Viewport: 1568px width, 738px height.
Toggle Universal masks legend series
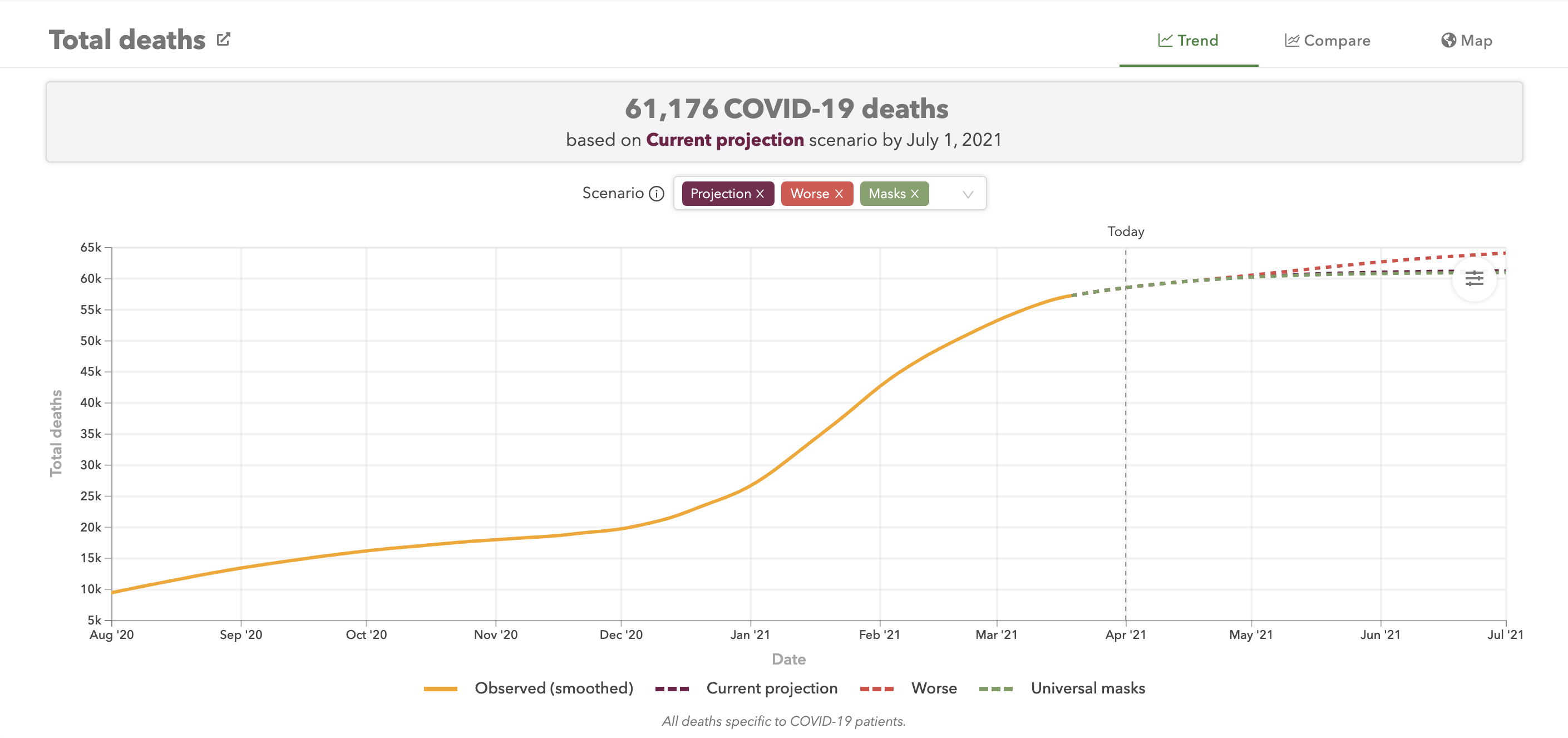point(1087,688)
